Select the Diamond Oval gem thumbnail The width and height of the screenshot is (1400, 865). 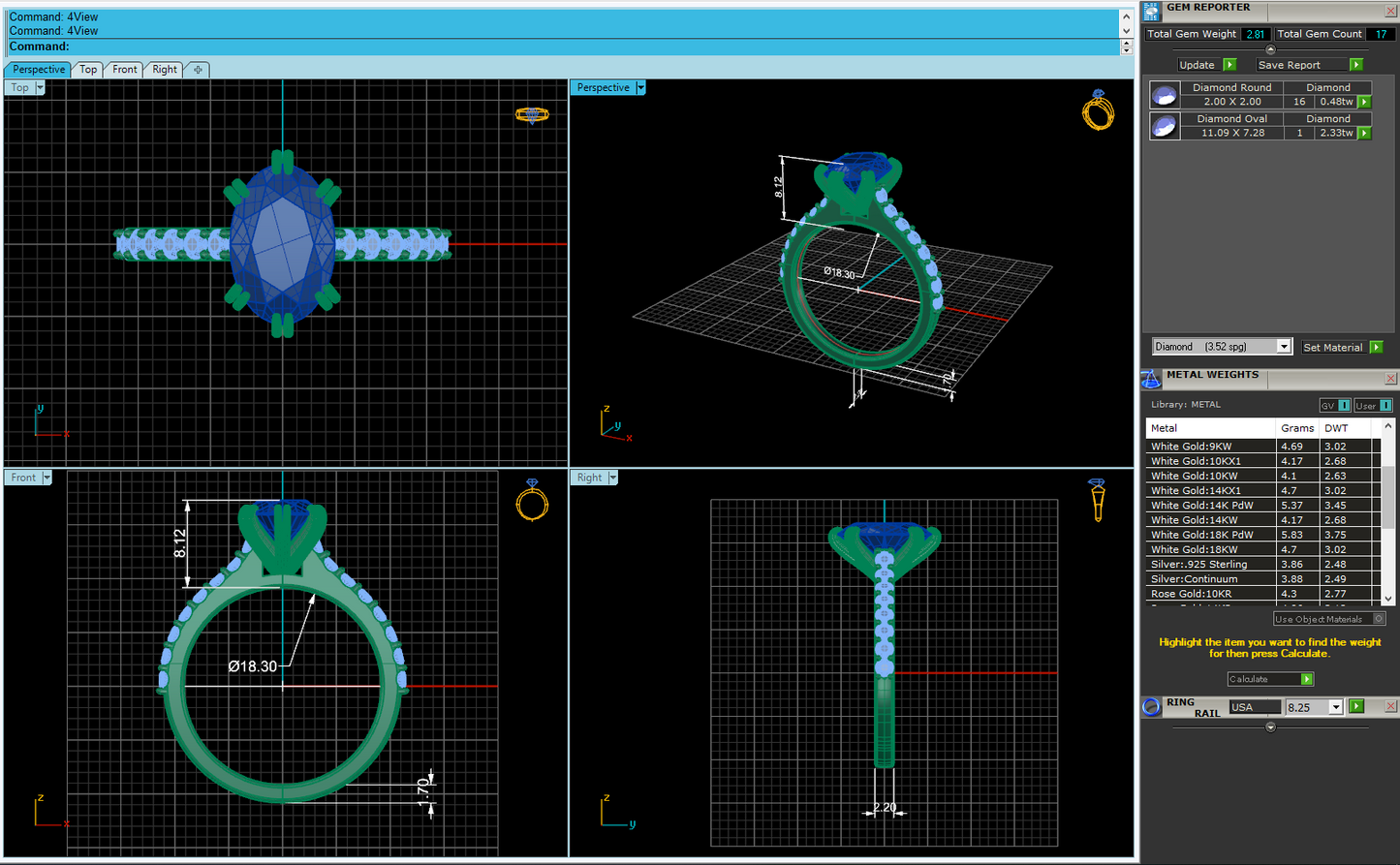1164,126
